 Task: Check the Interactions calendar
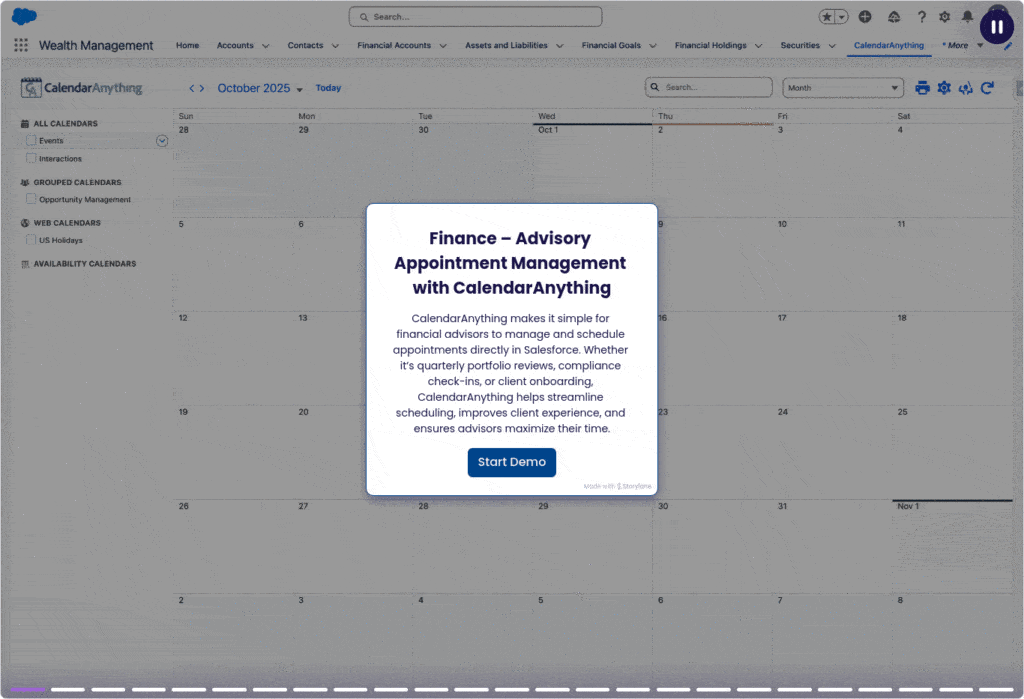coord(31,158)
